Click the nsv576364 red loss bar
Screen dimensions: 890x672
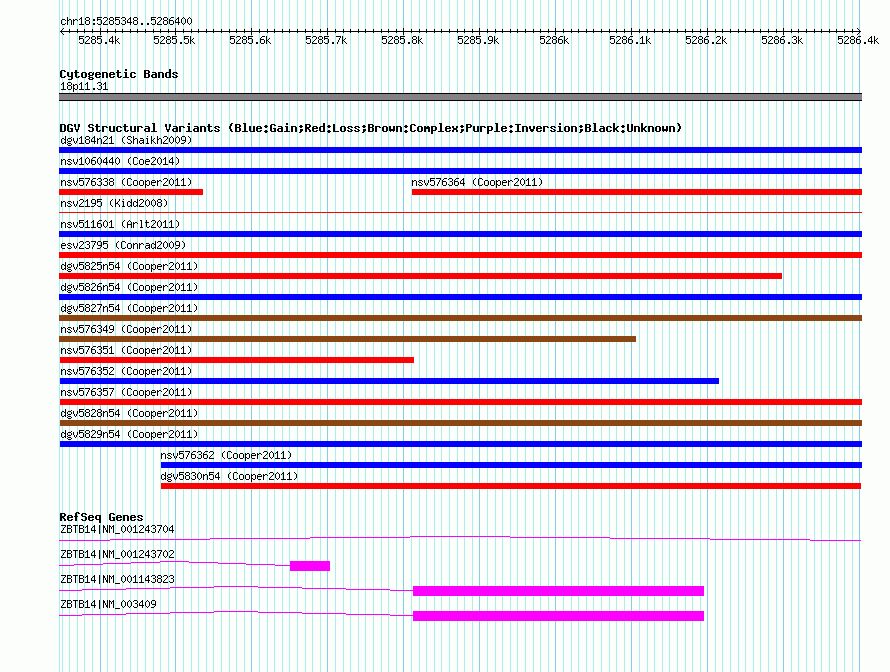pyautogui.click(x=637, y=192)
